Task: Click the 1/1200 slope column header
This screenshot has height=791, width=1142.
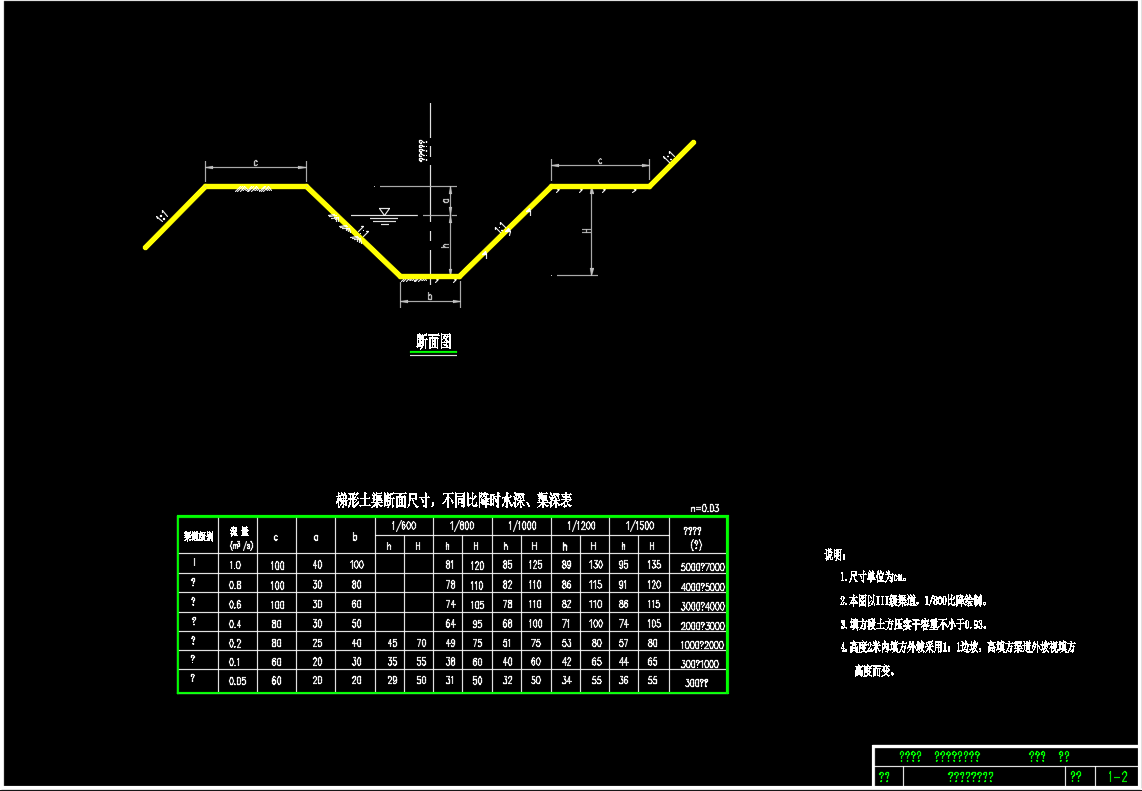Action: (x=580, y=526)
